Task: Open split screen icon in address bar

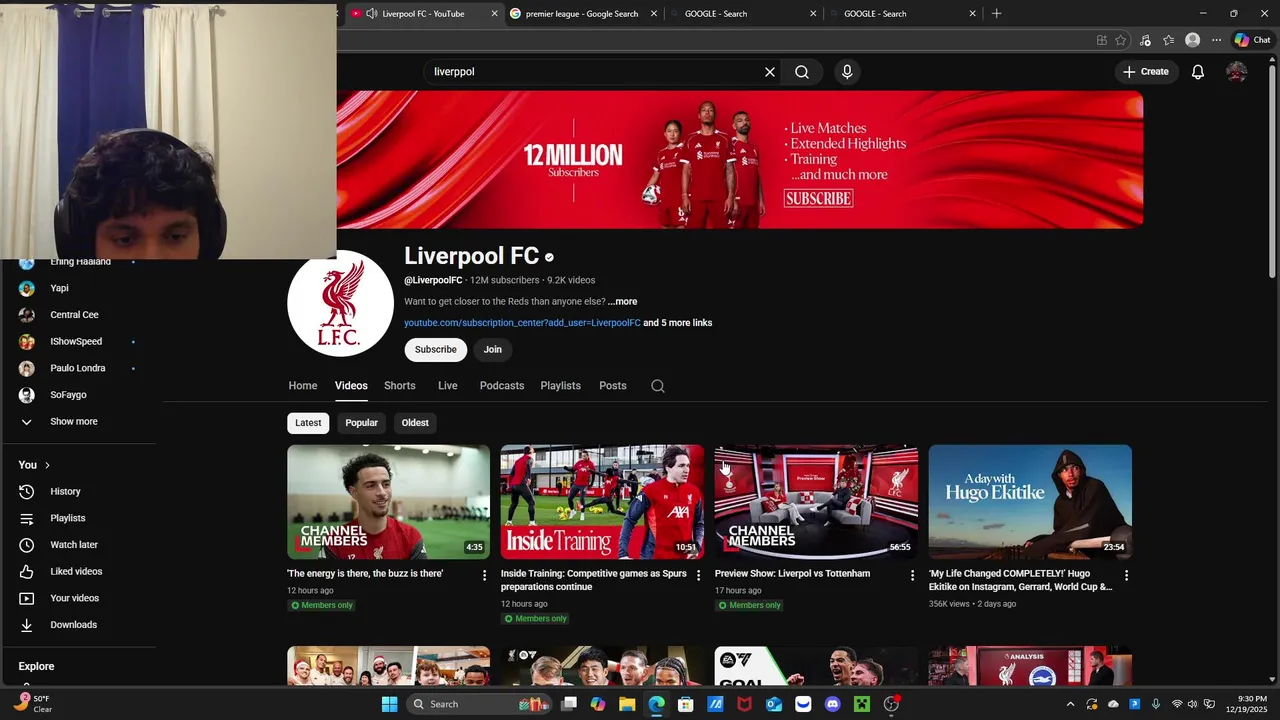Action: point(1101,40)
